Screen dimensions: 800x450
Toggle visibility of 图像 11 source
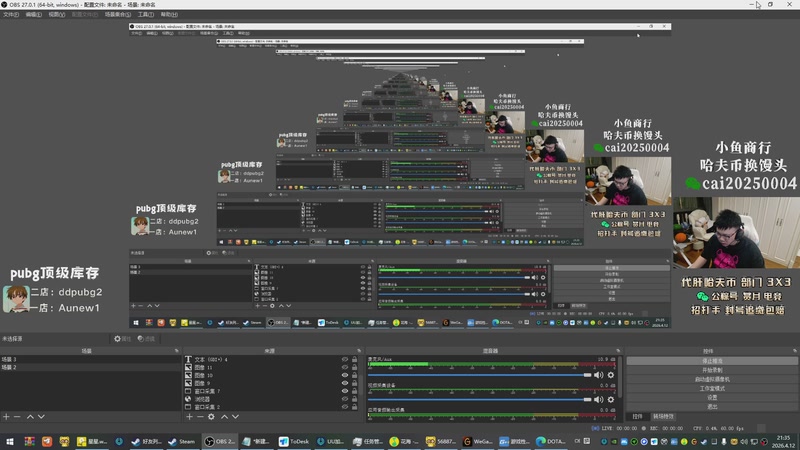click(x=345, y=367)
